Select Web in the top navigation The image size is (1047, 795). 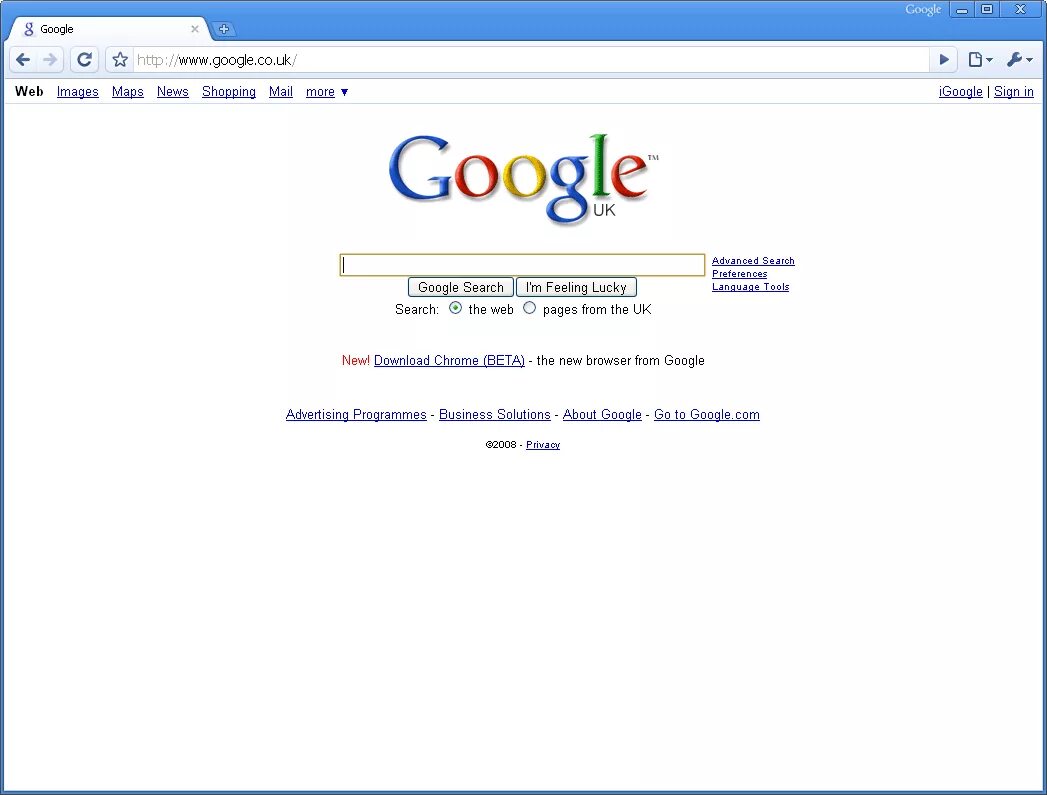click(x=29, y=91)
